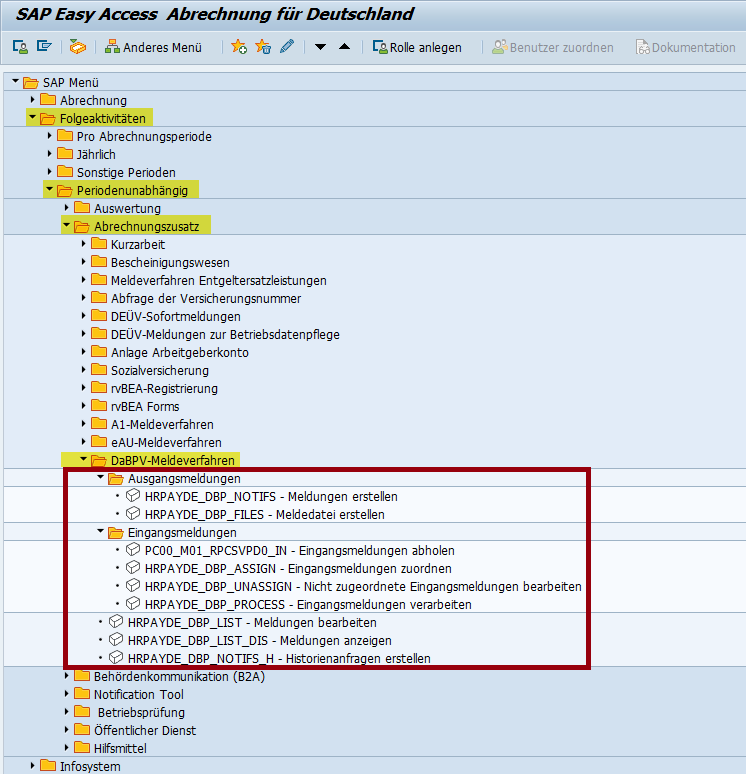The image size is (746, 774).
Task: Expand the Öffentlicher Dienst folder
Action: [67, 730]
